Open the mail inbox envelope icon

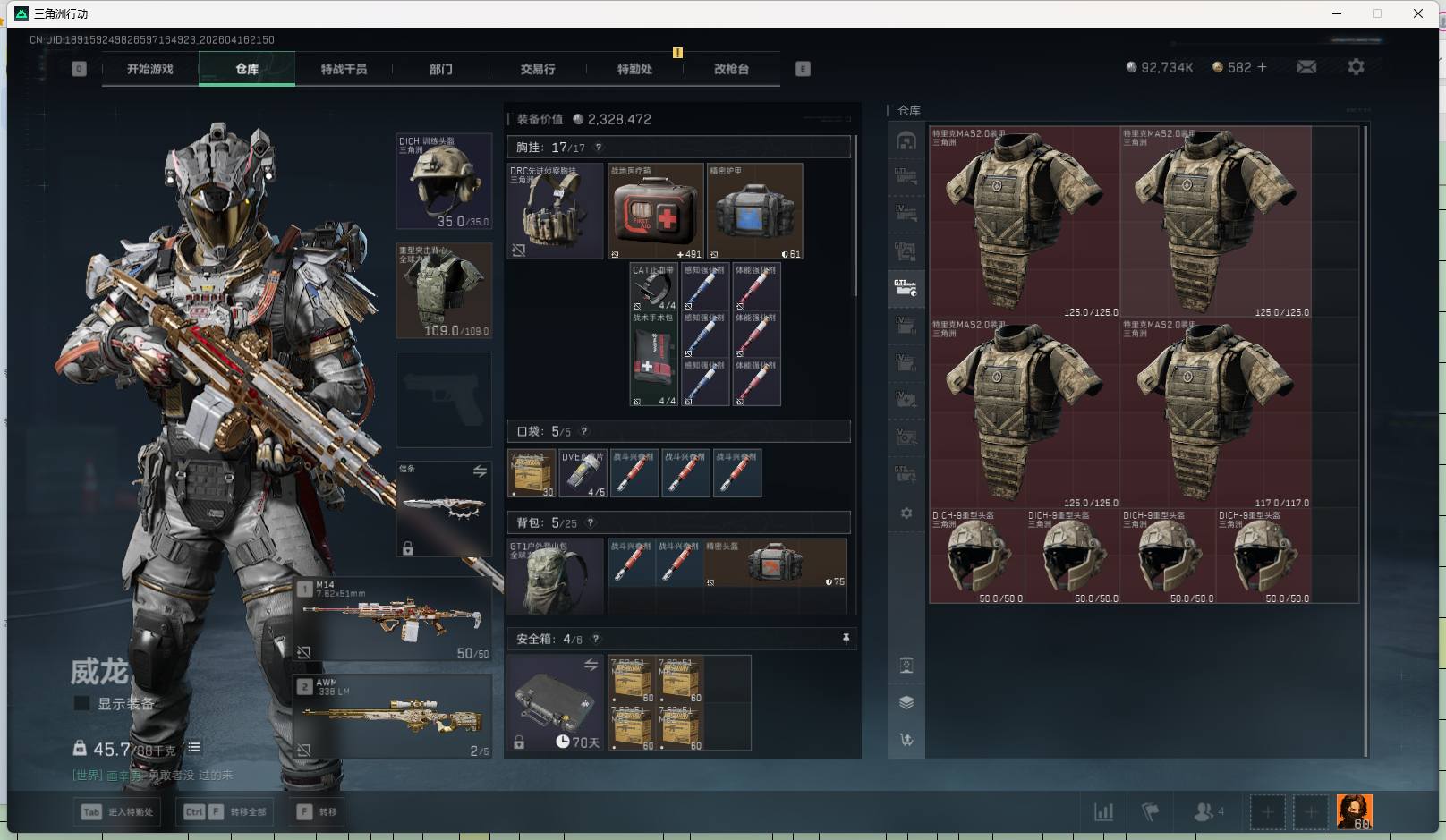pos(1306,67)
